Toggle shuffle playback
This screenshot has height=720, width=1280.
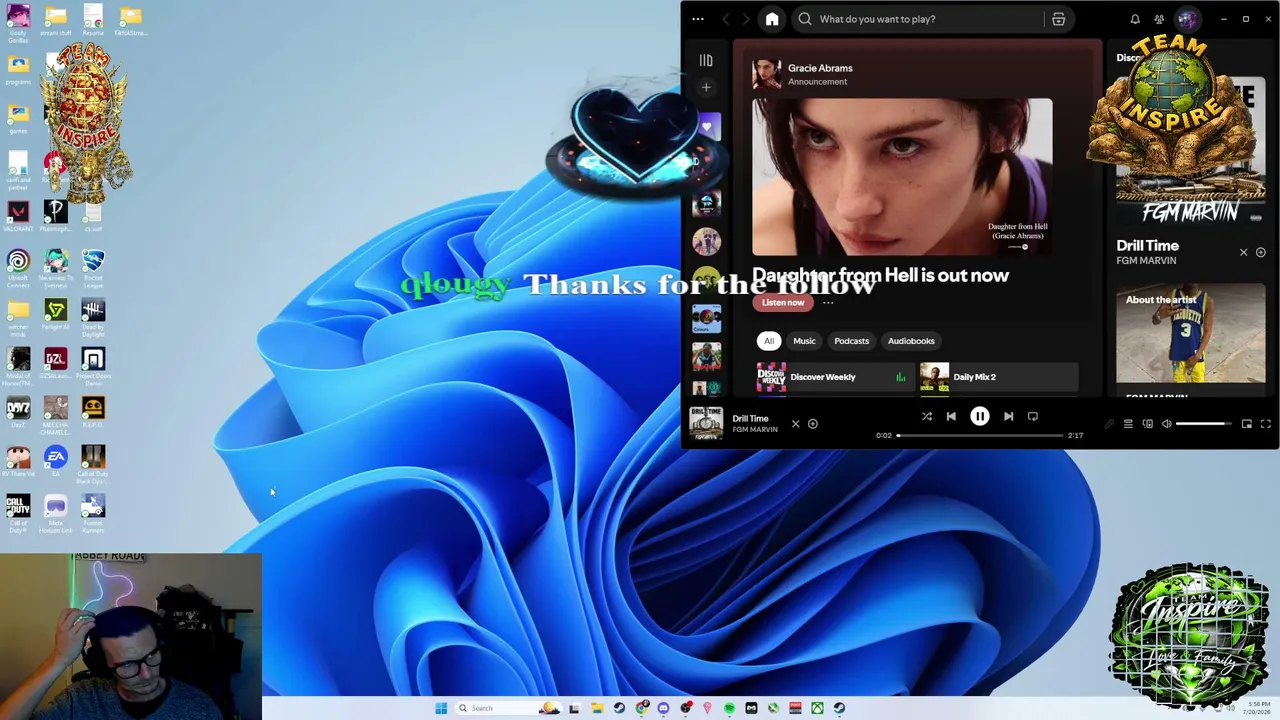click(927, 416)
